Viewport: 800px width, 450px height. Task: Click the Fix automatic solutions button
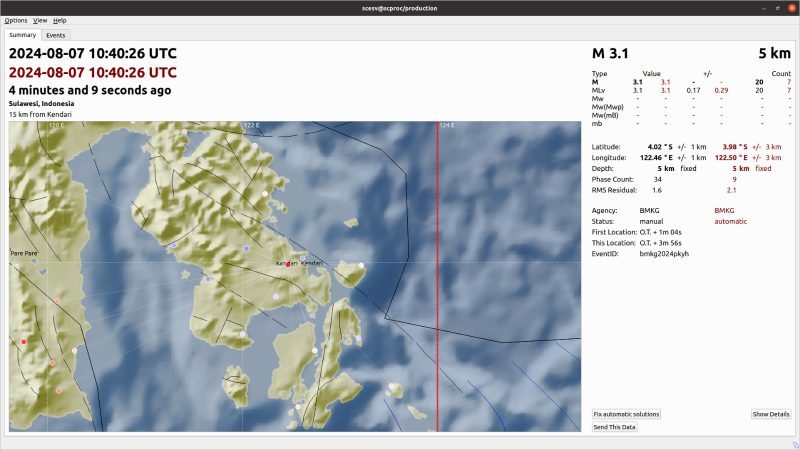(626, 414)
